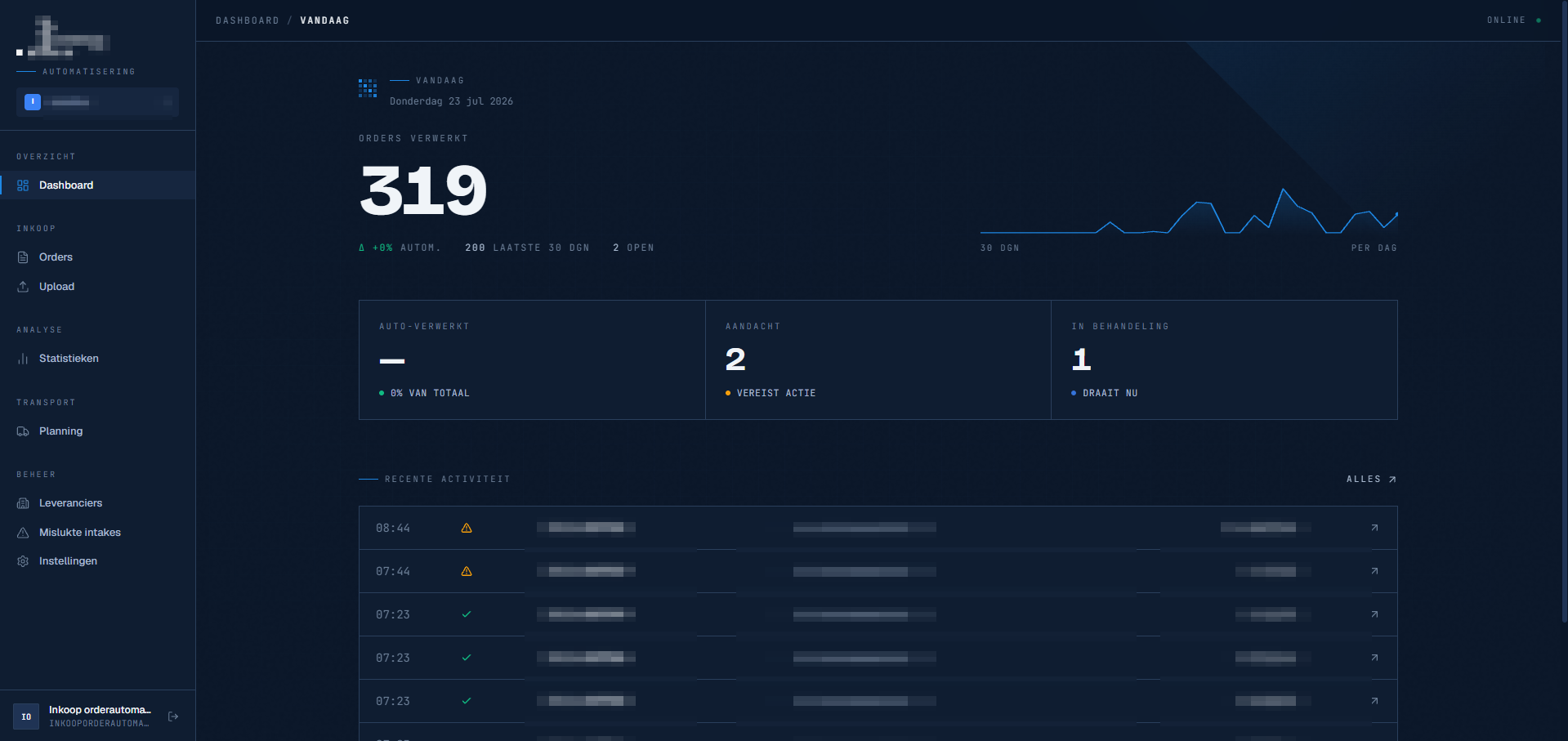Open Planning under Transport
This screenshot has height=741, width=1568.
coord(97,431)
